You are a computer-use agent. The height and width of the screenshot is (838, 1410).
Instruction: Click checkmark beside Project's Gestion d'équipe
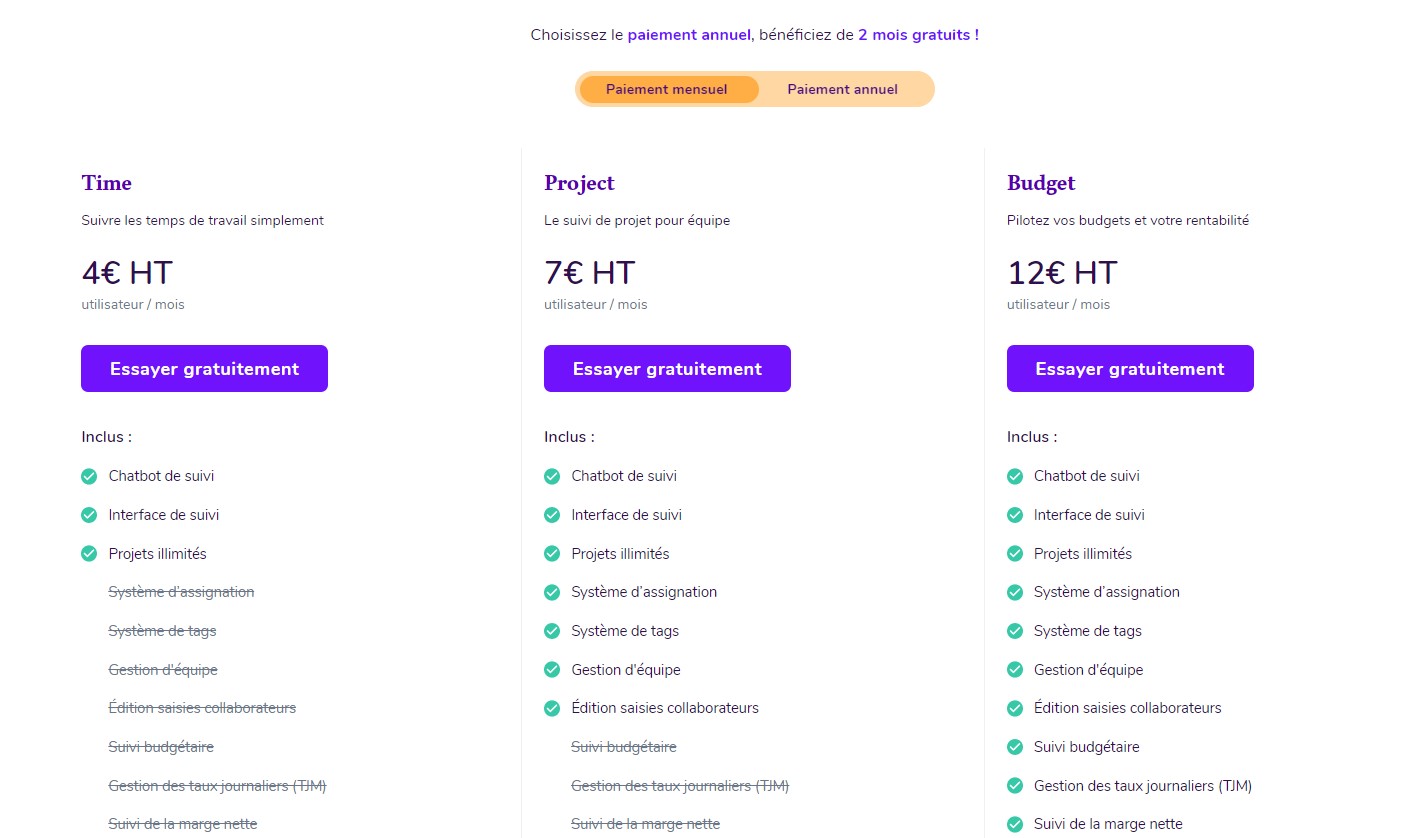pyautogui.click(x=552, y=670)
